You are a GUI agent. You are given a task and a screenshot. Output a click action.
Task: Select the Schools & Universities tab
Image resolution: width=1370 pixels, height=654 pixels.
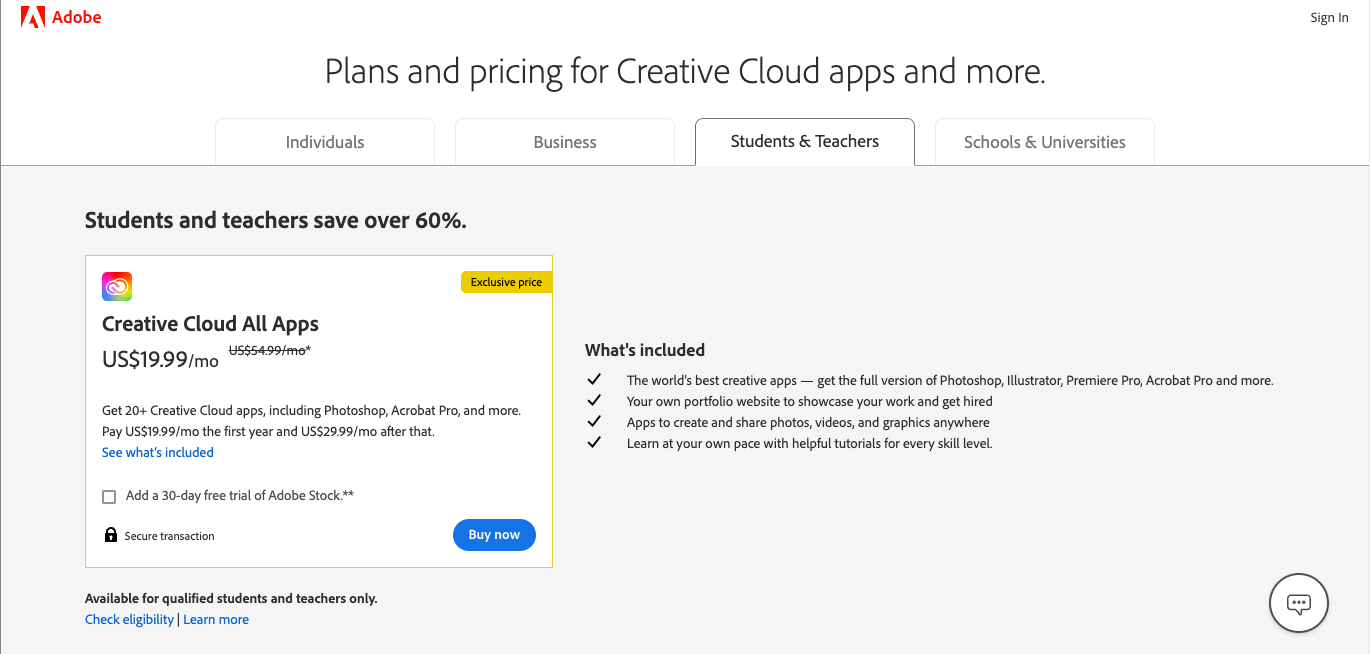[x=1044, y=141]
